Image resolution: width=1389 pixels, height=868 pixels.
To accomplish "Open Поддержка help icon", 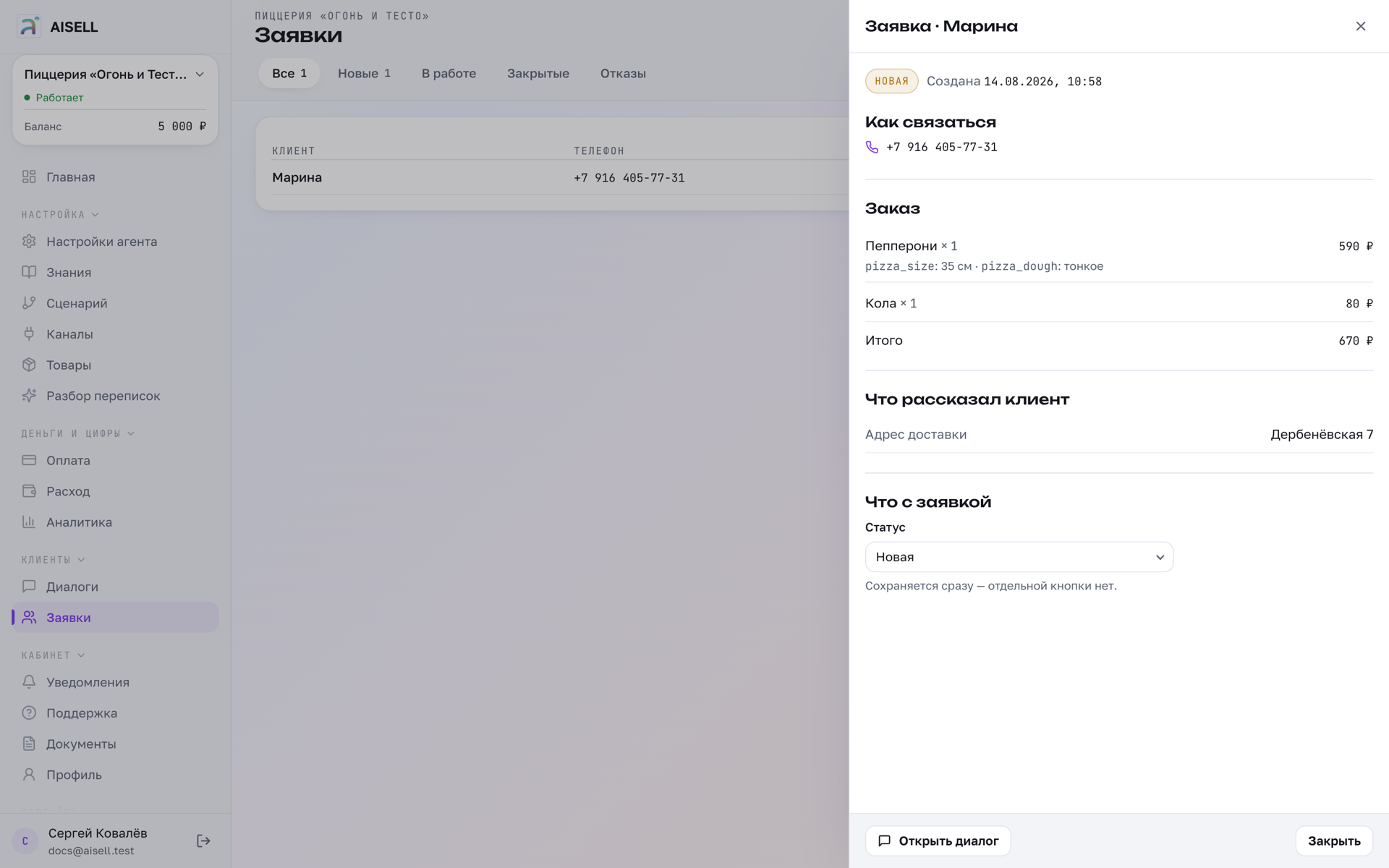I will [29, 713].
